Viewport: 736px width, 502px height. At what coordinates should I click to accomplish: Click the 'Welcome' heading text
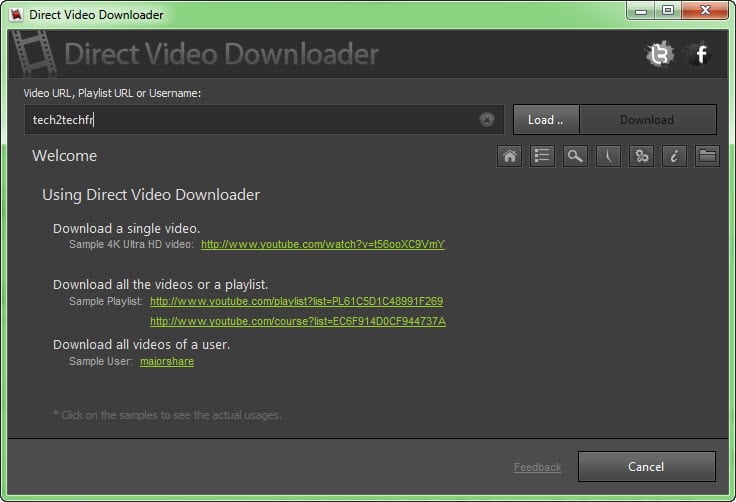[x=65, y=155]
